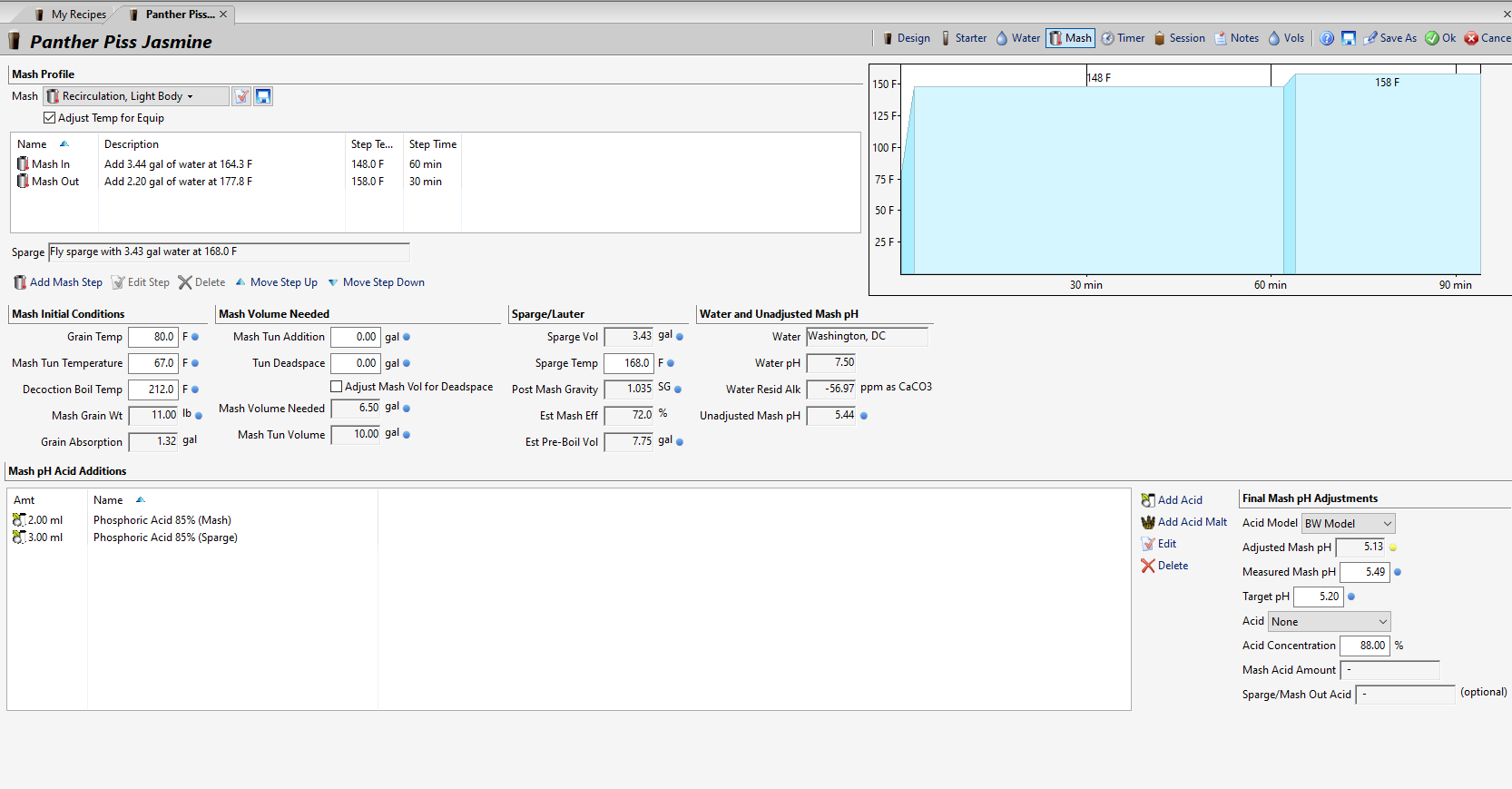Open the Notes page icon

point(1221,38)
